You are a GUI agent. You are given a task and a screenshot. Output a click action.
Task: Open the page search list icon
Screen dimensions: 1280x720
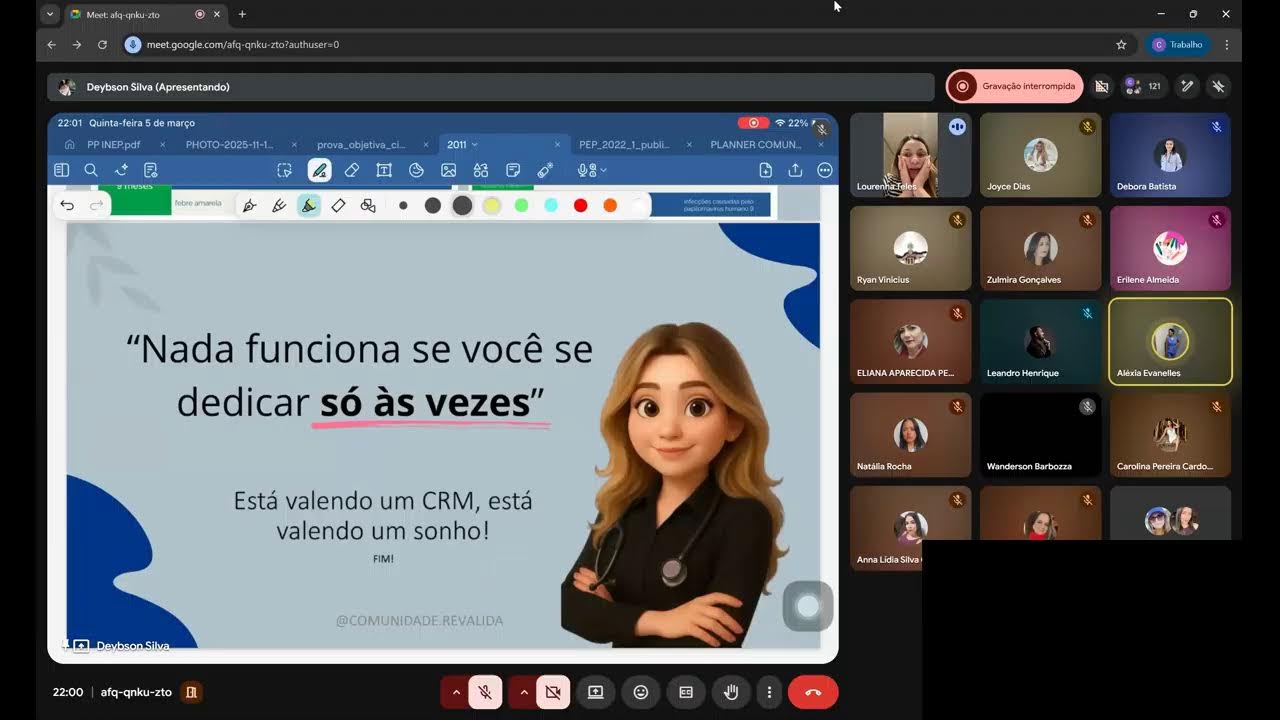coord(151,171)
